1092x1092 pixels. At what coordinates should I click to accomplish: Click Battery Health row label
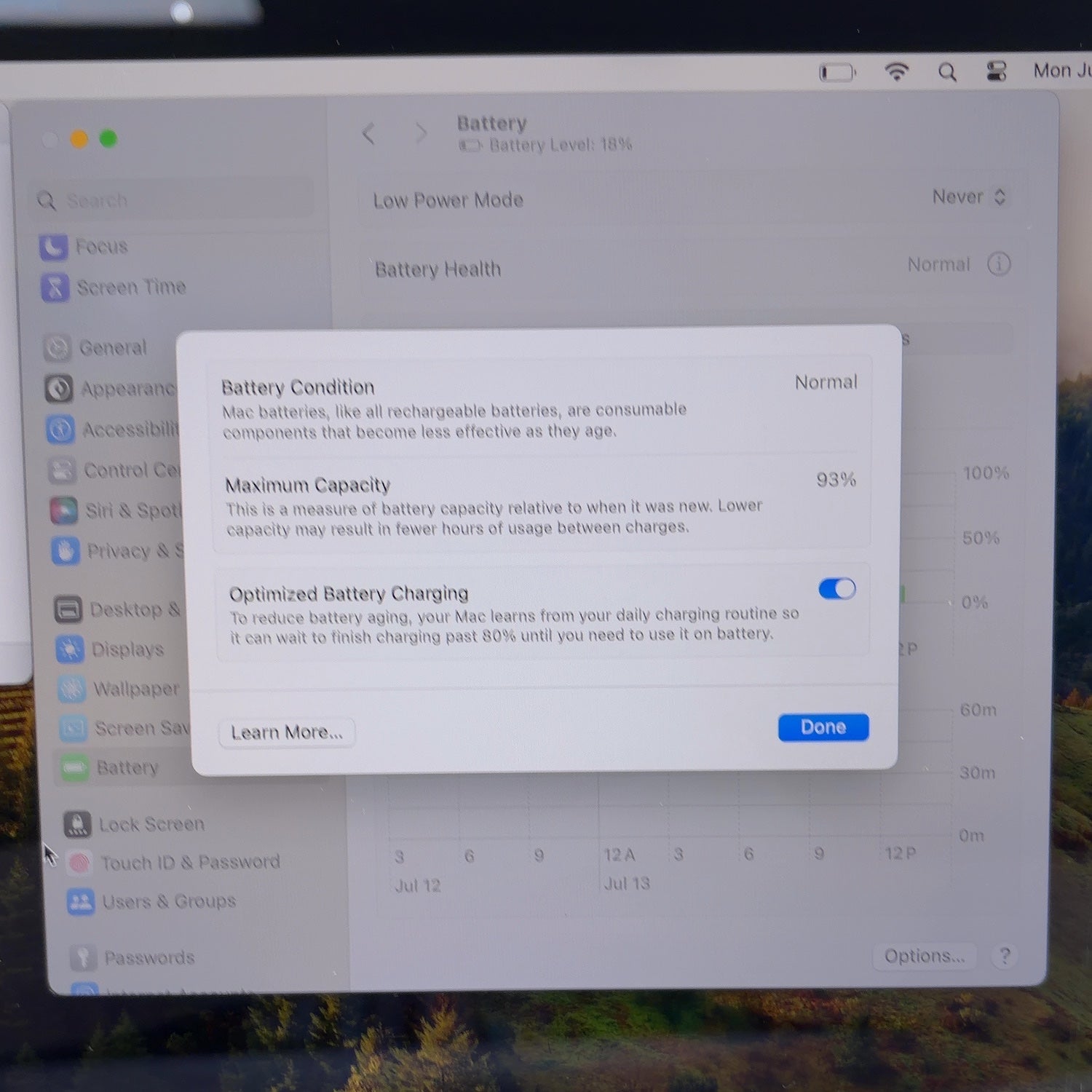click(438, 269)
